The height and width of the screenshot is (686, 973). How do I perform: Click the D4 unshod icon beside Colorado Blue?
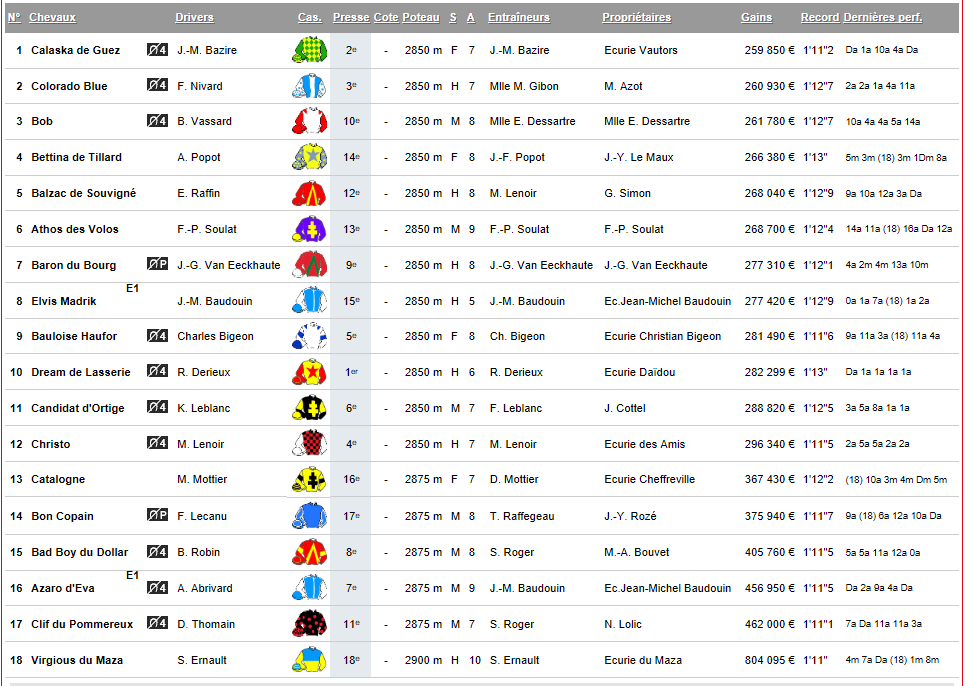click(157, 86)
